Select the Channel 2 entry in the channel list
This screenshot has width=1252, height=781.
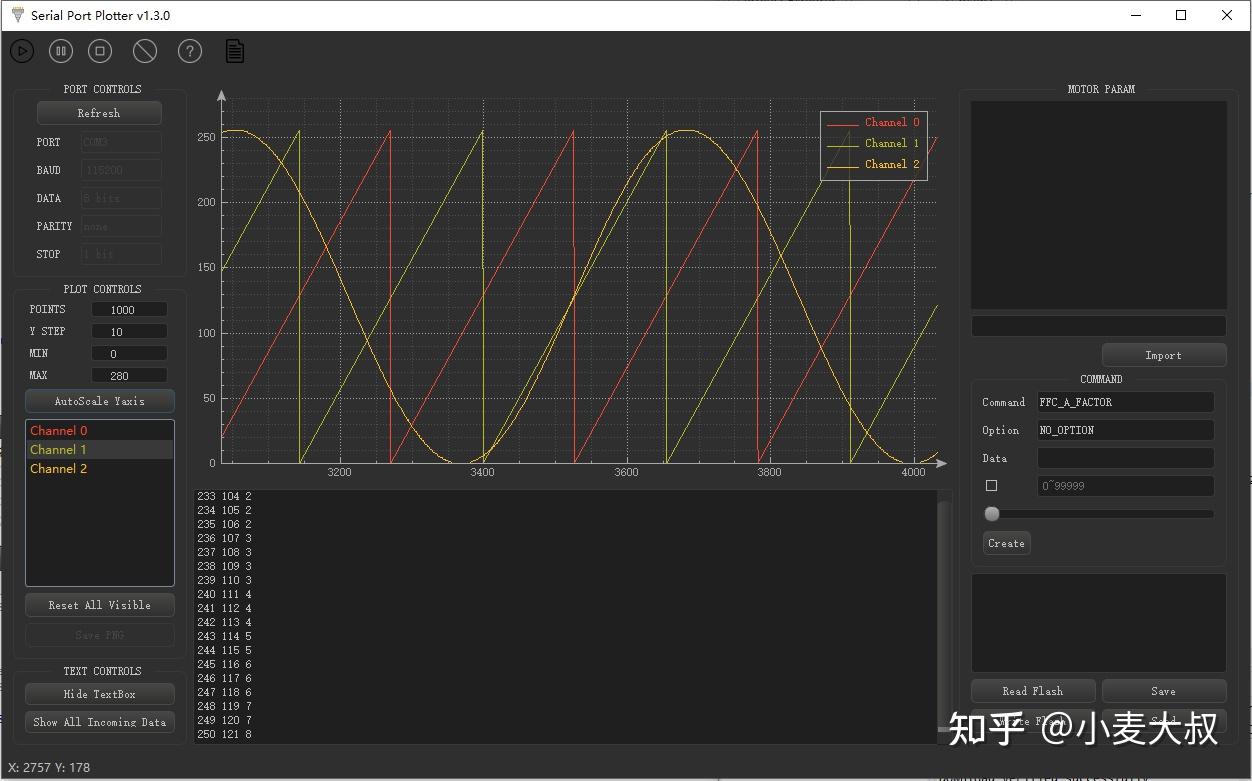(x=58, y=468)
